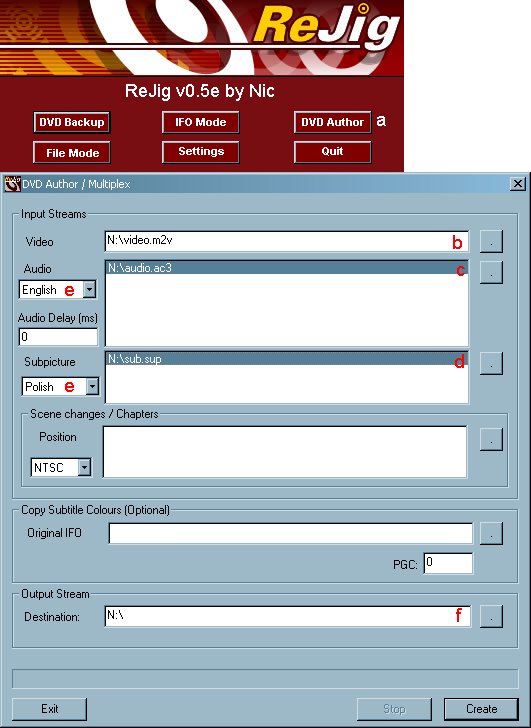Image resolution: width=531 pixels, height=728 pixels.
Task: Click the Original IFO browse button
Action: pyautogui.click(x=491, y=533)
